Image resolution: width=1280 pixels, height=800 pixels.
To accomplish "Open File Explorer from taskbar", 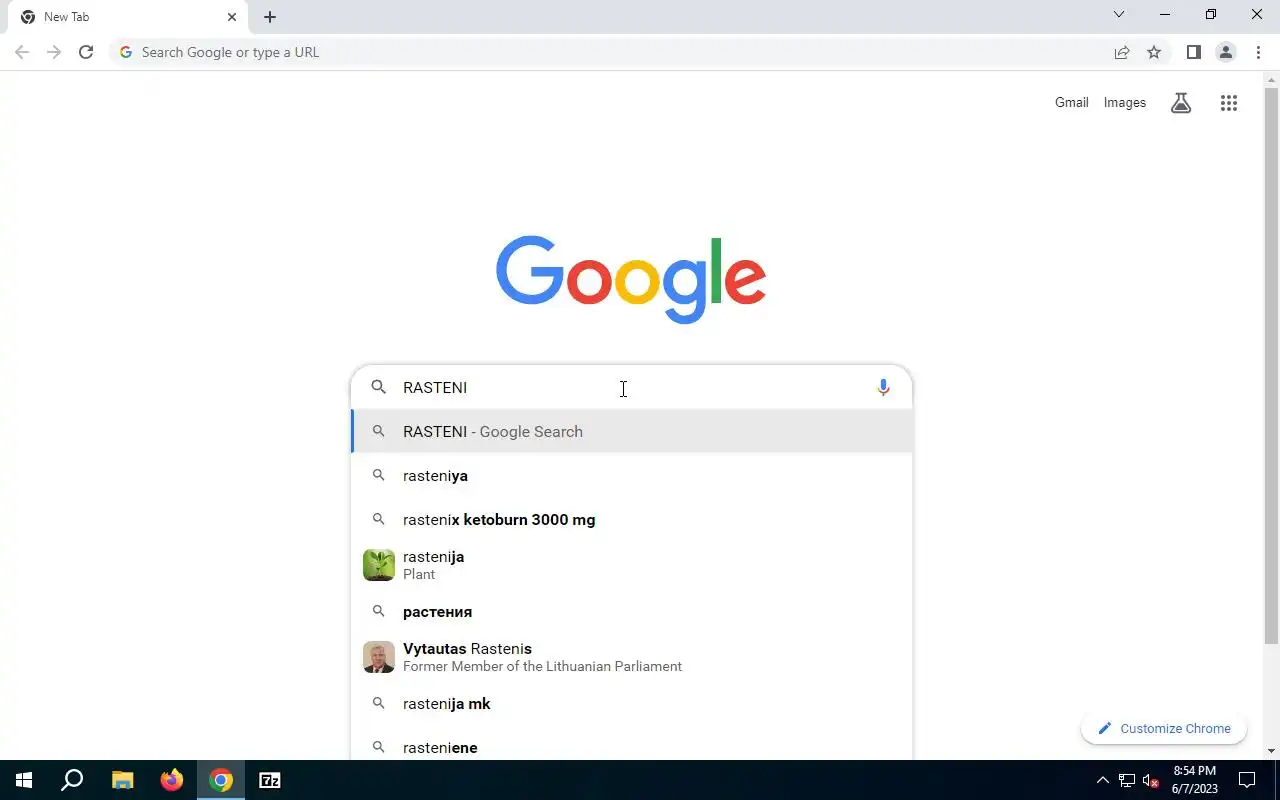I will (x=122, y=780).
